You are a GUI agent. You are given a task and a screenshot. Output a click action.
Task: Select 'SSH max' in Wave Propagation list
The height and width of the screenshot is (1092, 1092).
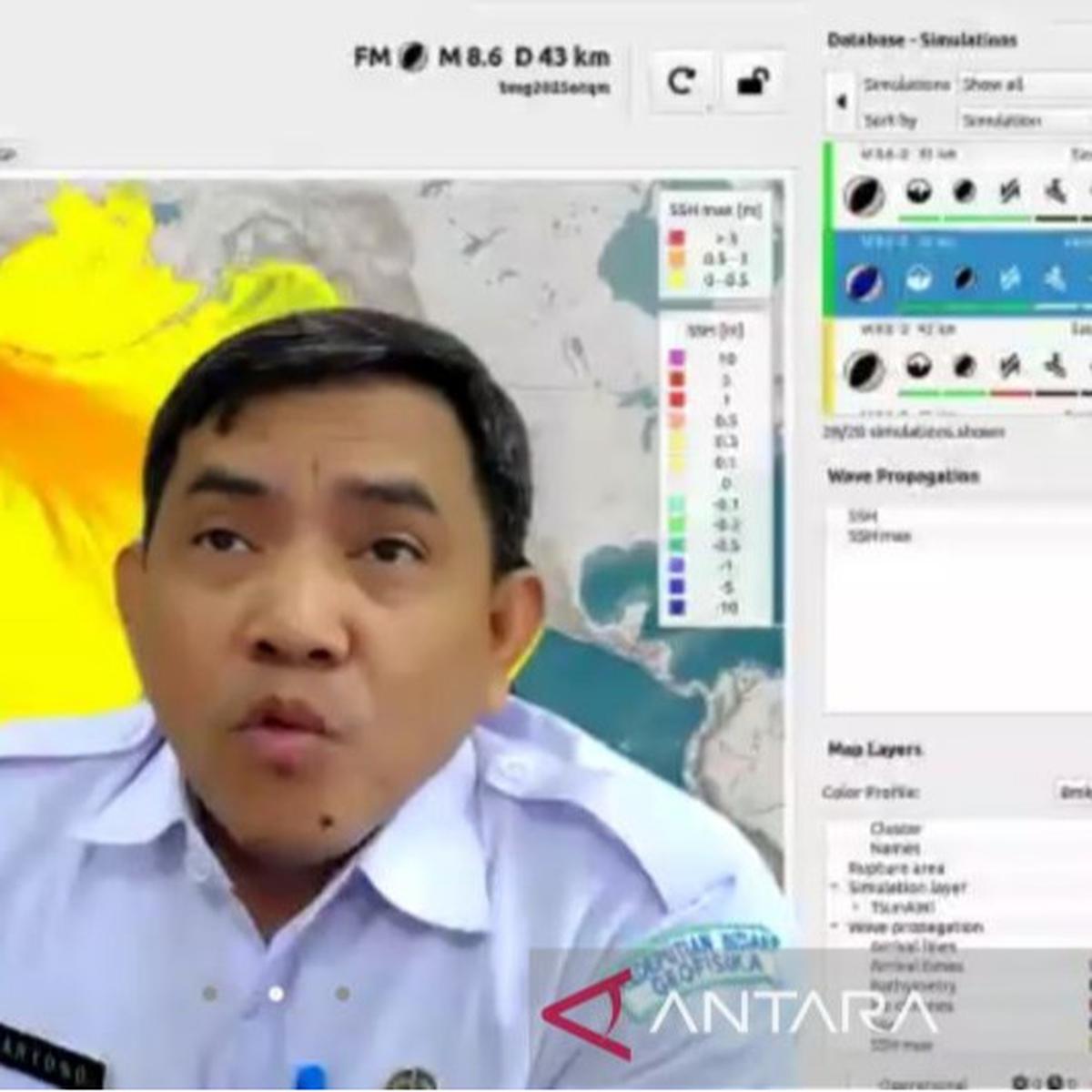[x=879, y=537]
